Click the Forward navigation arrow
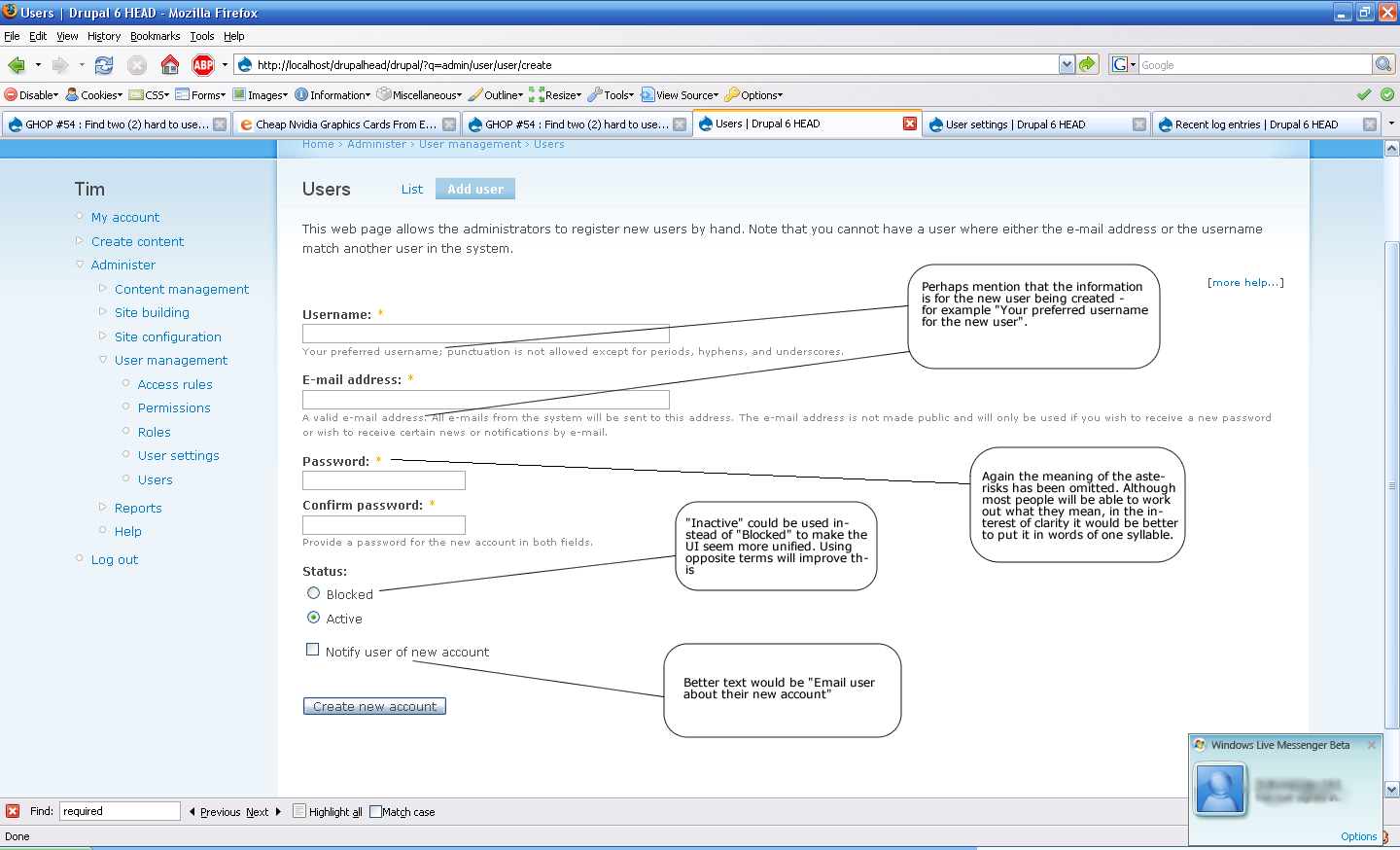 pyautogui.click(x=60, y=65)
